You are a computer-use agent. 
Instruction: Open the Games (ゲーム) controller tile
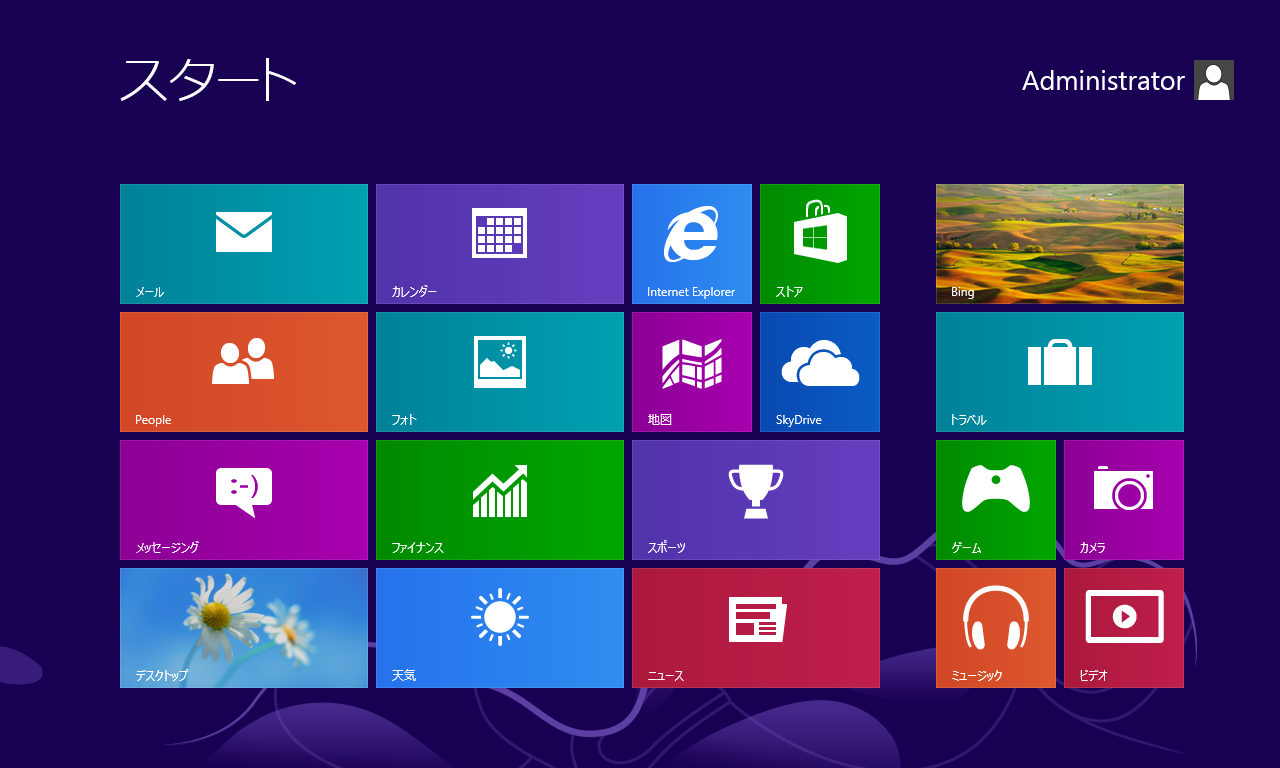[996, 500]
